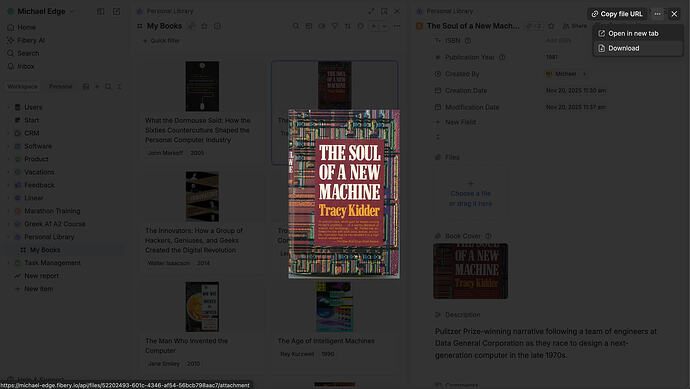Image resolution: width=690 pixels, height=389 pixels.
Task: Expand the My Books panel to full width
Action: tap(371, 11)
